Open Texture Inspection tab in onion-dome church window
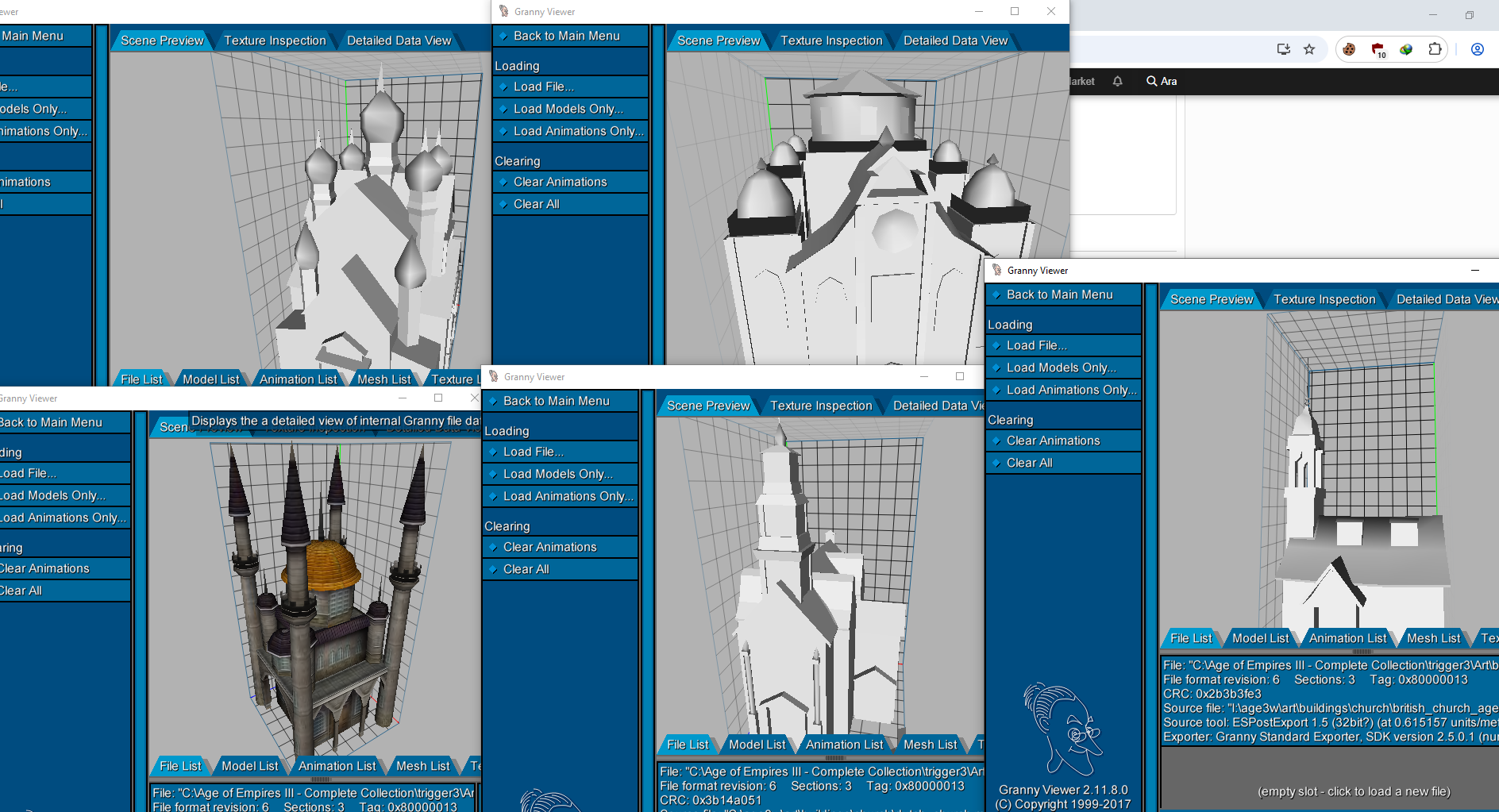Viewport: 1499px width, 812px height. [x=275, y=40]
